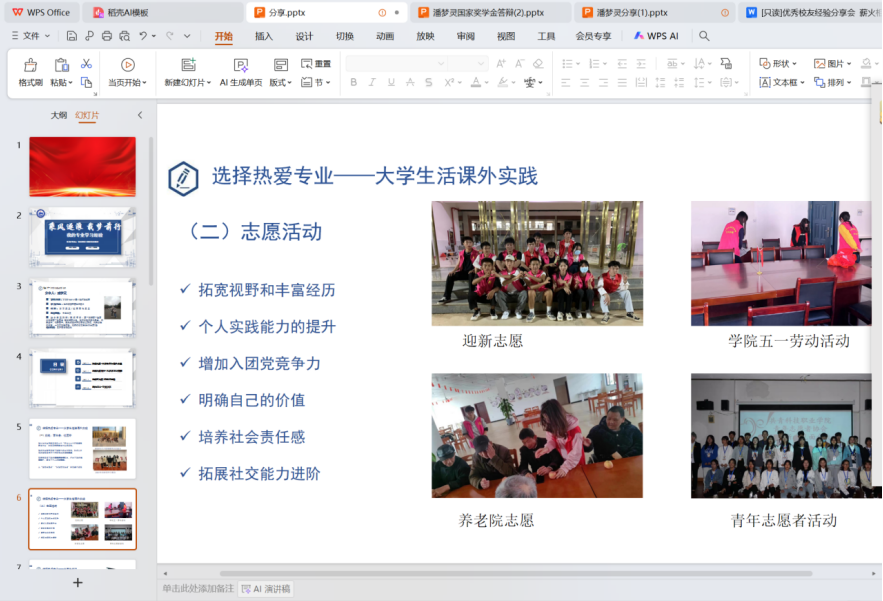Click the Cut scissors icon
Image resolution: width=883 pixels, height=601 pixels.
click(86, 64)
